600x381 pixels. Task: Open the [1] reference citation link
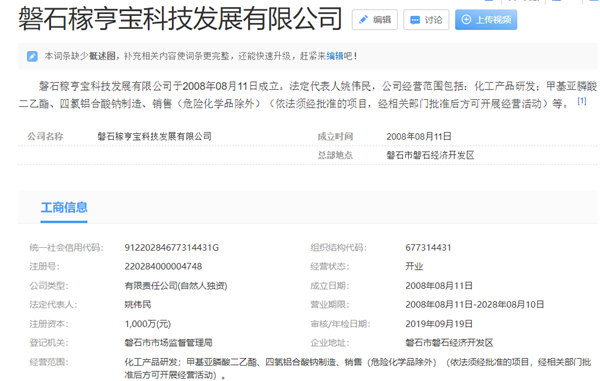582,101
